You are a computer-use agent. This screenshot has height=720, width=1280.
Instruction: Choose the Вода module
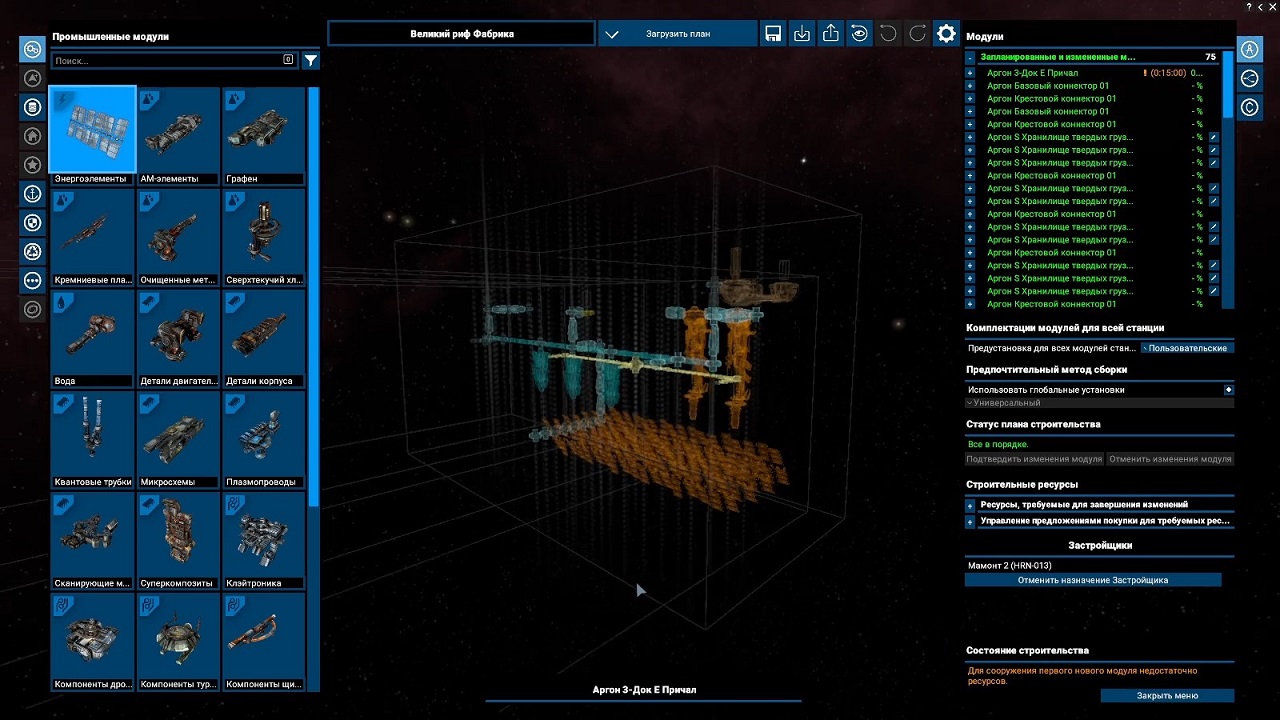pos(93,338)
